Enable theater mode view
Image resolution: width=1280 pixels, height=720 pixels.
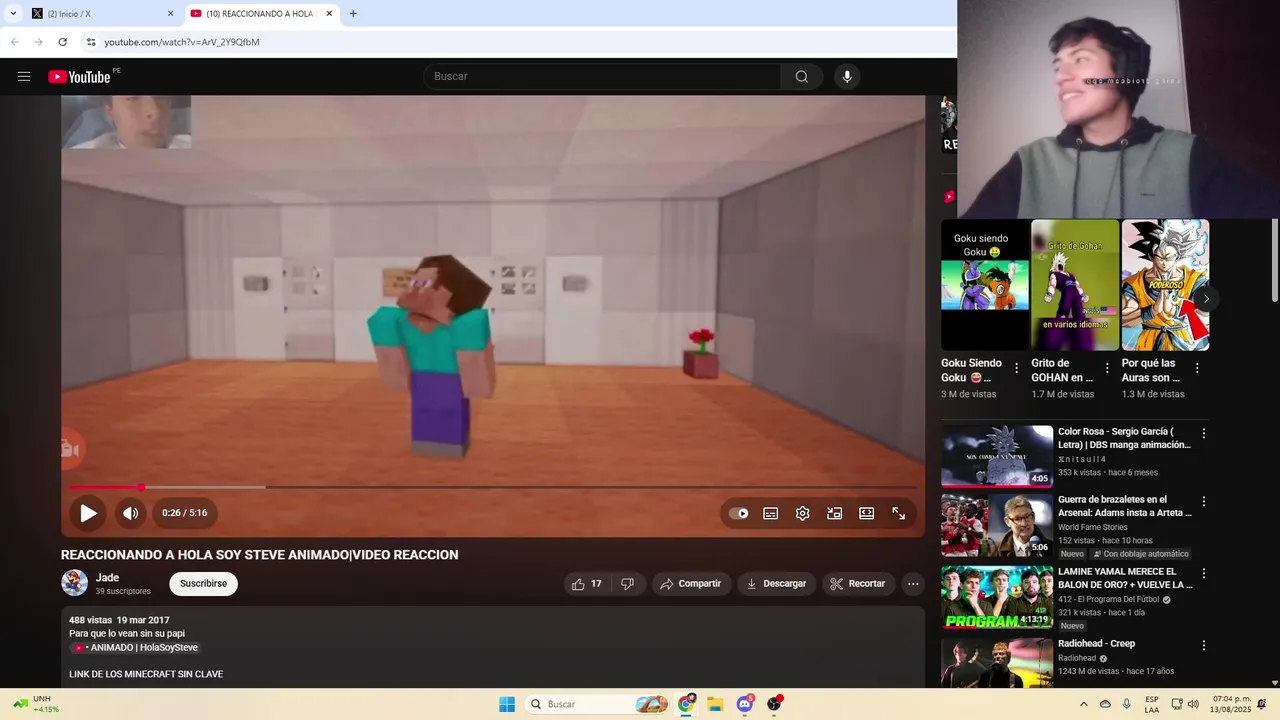(x=867, y=513)
